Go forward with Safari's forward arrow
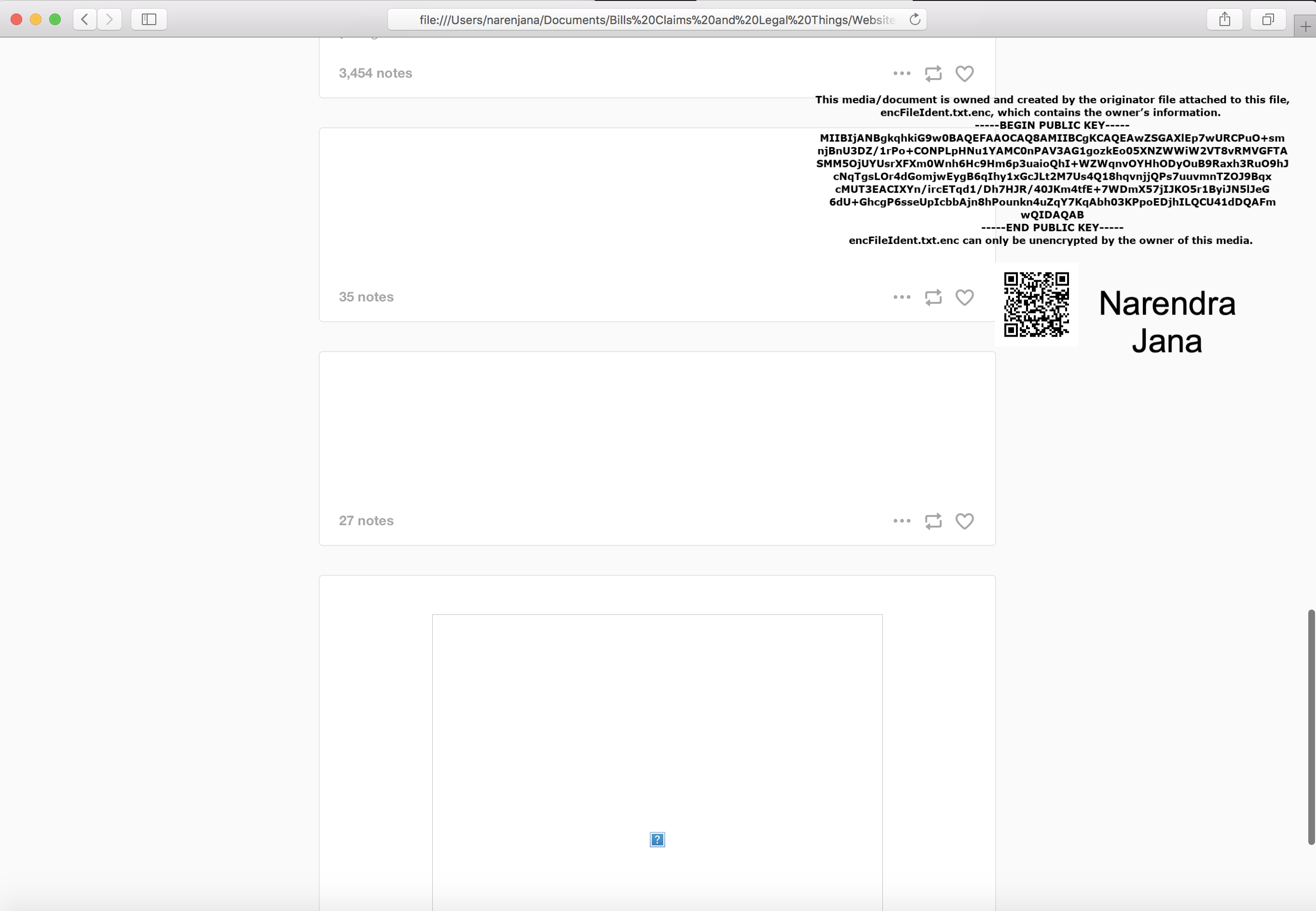 tap(110, 19)
